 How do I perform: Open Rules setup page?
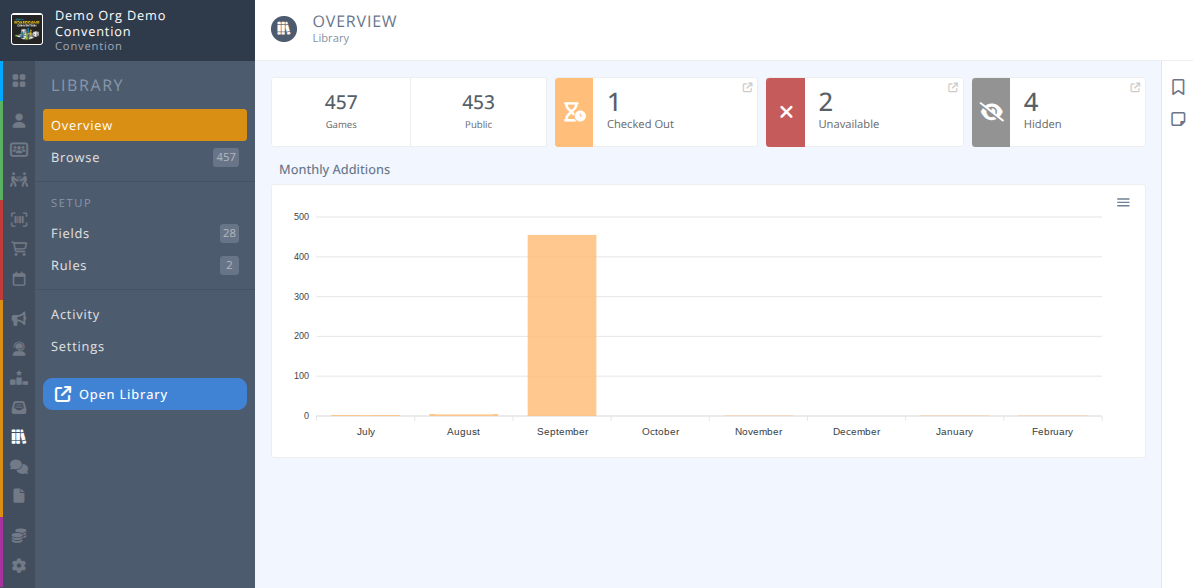(69, 266)
